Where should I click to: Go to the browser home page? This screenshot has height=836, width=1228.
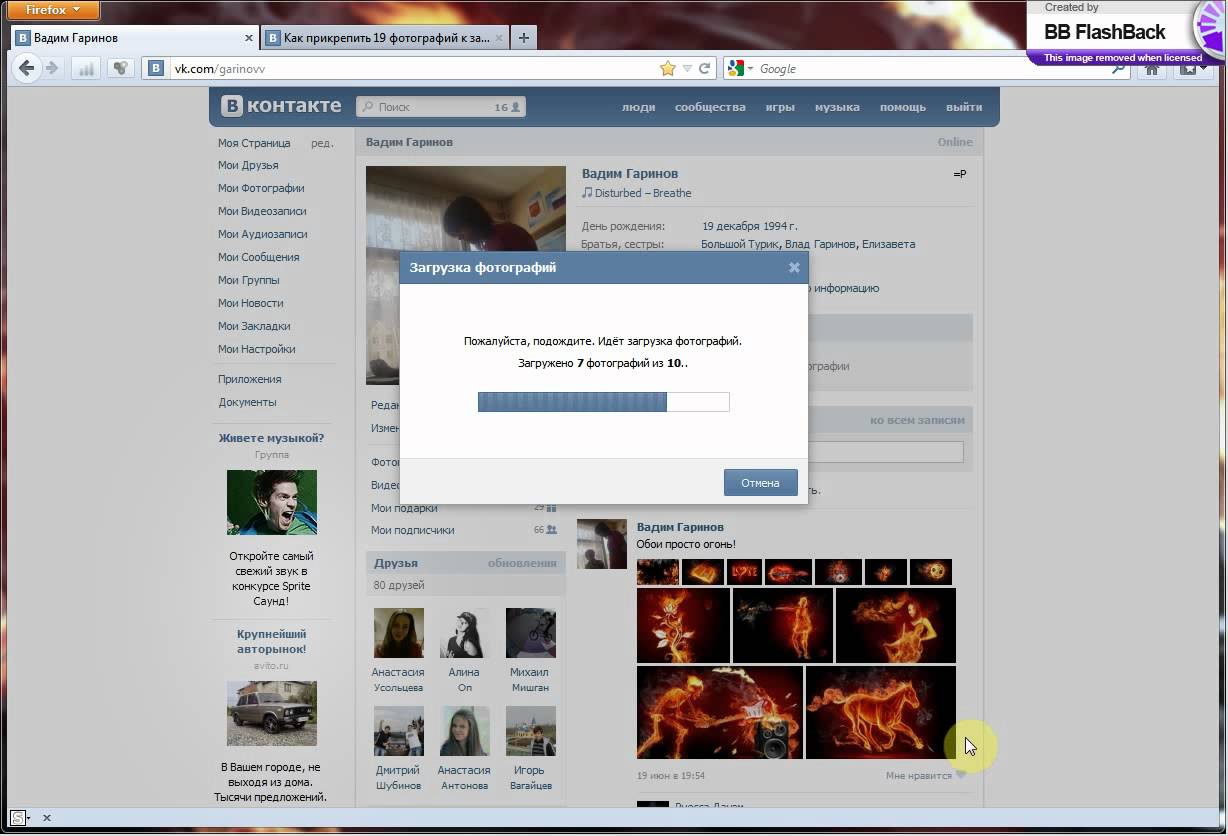[1153, 69]
